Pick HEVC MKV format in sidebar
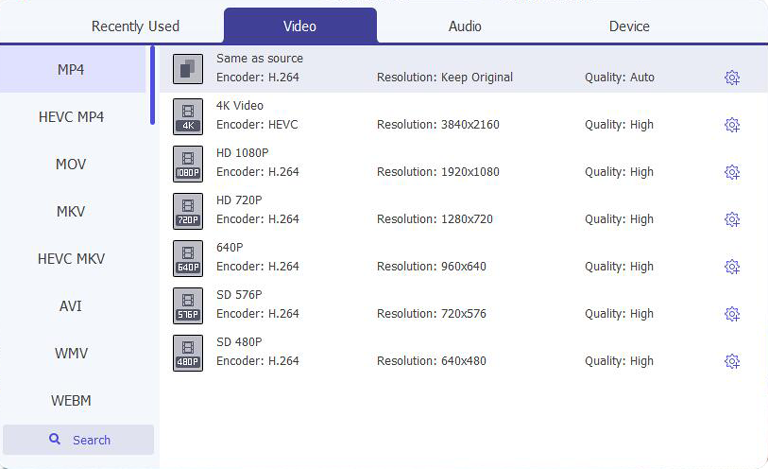 73,258
